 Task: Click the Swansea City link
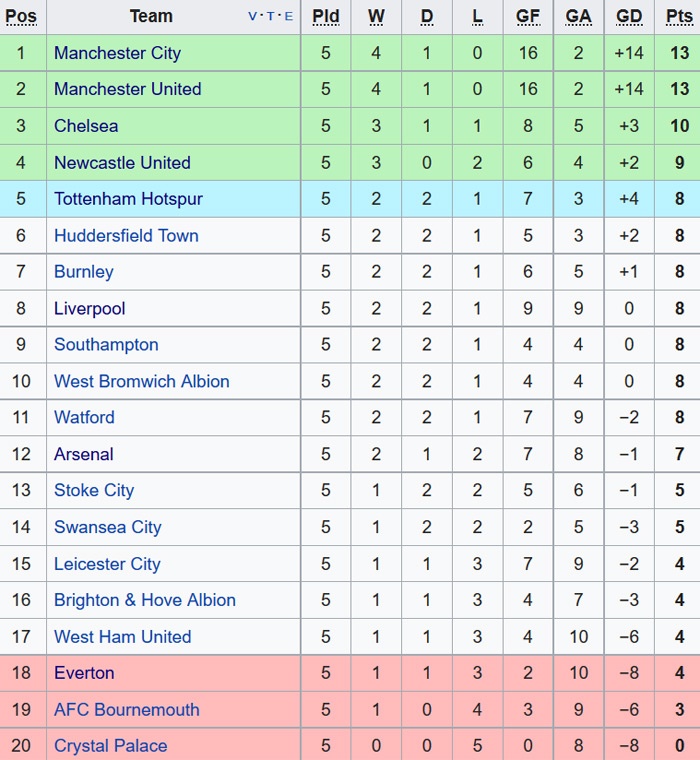pyautogui.click(x=107, y=528)
